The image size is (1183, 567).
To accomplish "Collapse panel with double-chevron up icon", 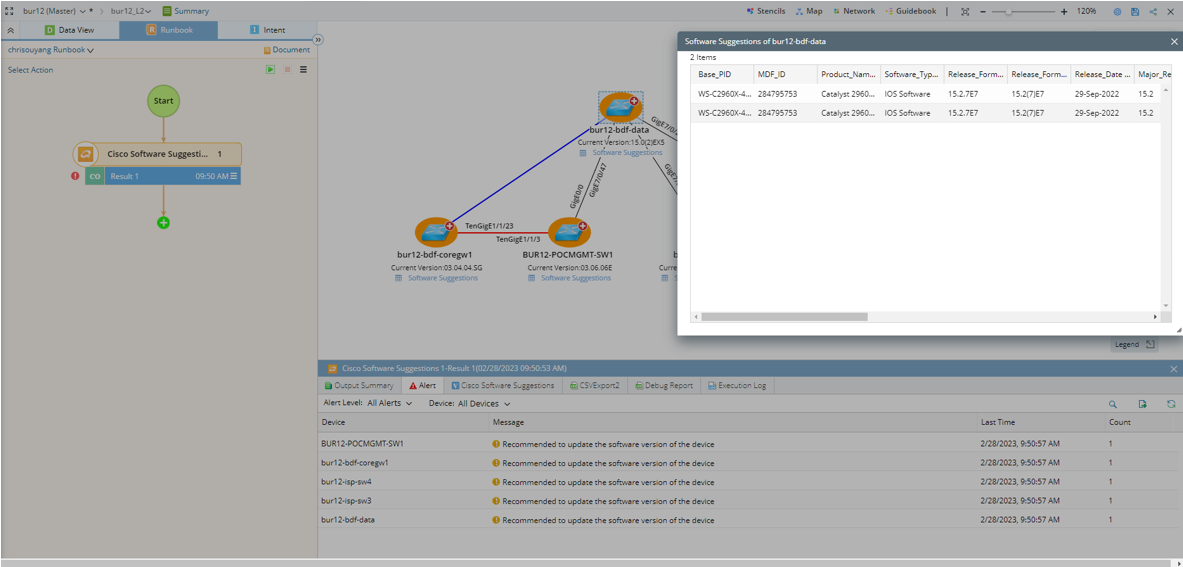I will coord(10,30).
